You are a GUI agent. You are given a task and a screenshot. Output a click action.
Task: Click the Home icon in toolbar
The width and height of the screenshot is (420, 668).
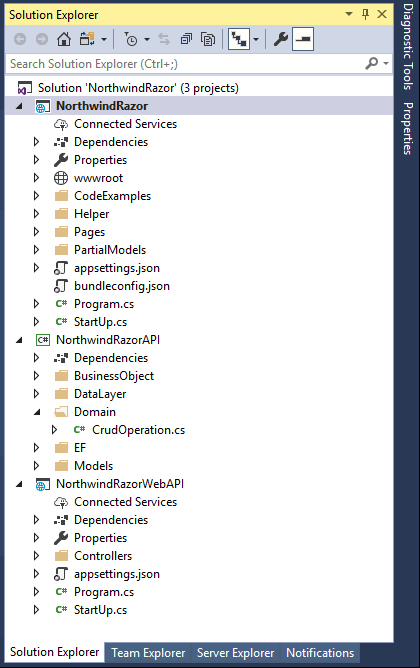(x=64, y=40)
